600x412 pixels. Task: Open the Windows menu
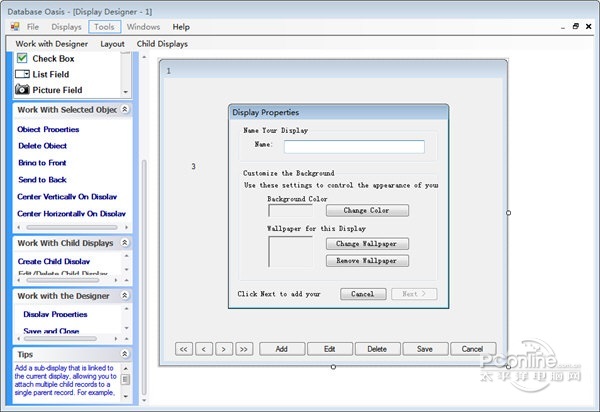coord(143,27)
